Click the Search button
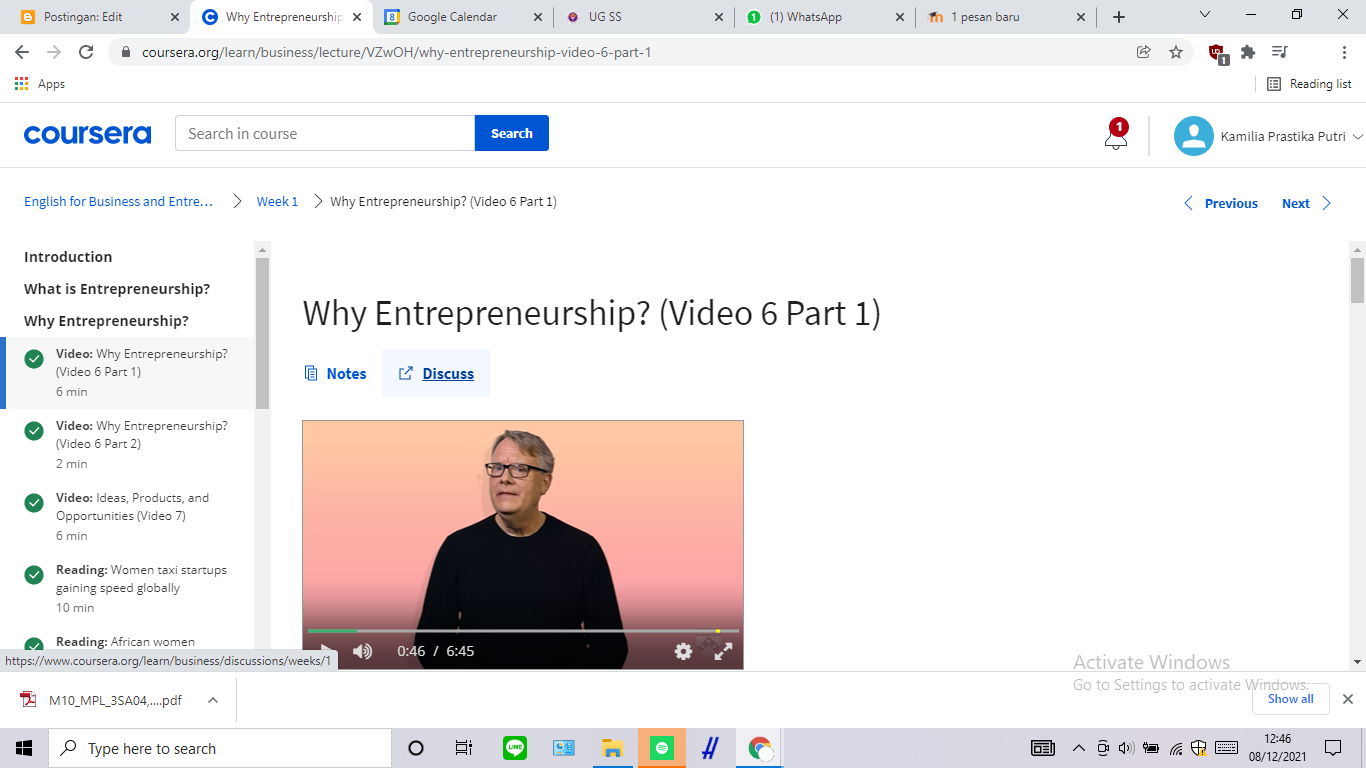The height and width of the screenshot is (768, 1366). click(x=512, y=133)
